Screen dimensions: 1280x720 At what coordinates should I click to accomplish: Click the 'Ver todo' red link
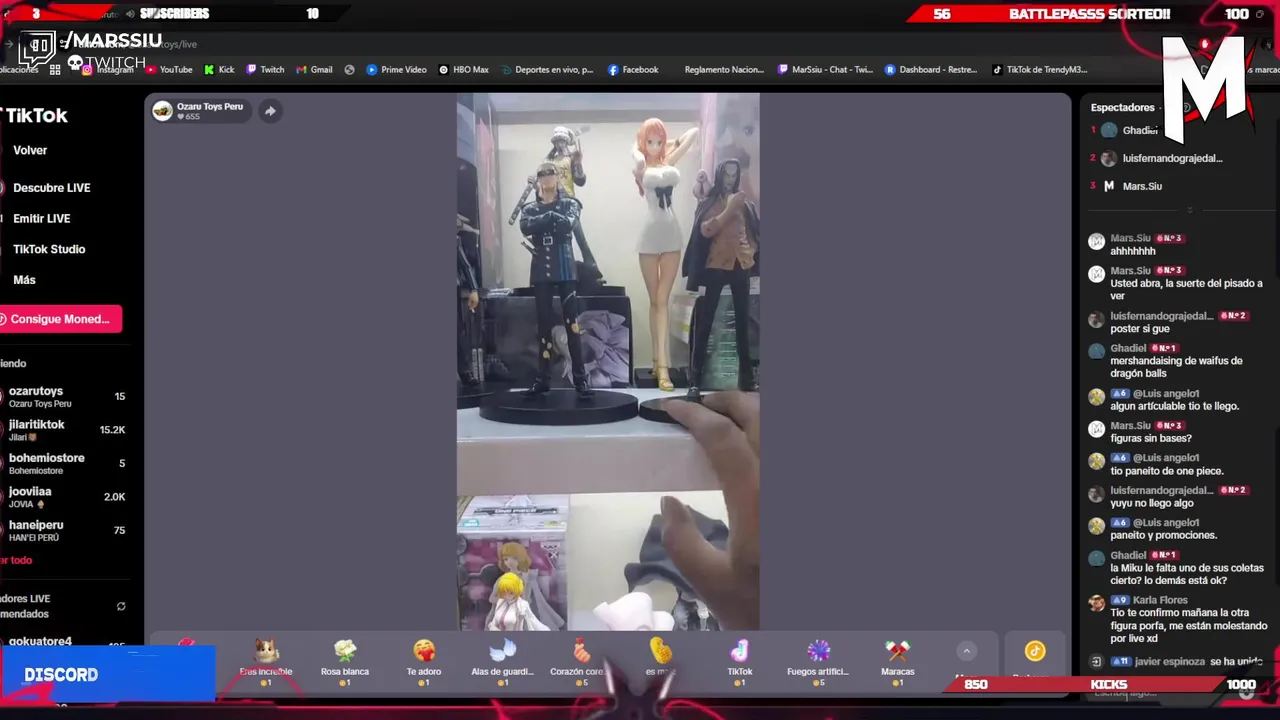coord(16,561)
